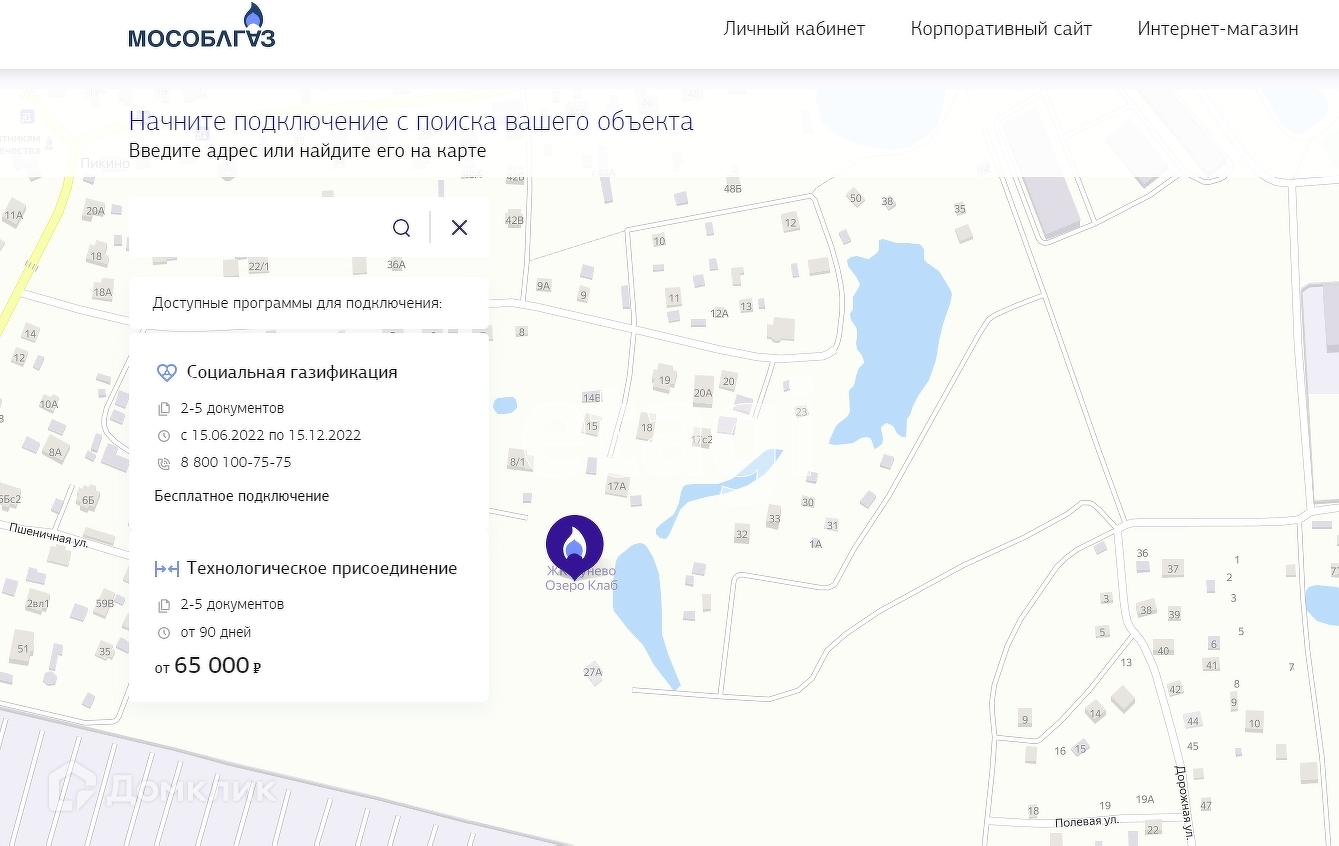Click the Технологическое присоединение connection icon
This screenshot has width=1339, height=846.
[x=166, y=569]
